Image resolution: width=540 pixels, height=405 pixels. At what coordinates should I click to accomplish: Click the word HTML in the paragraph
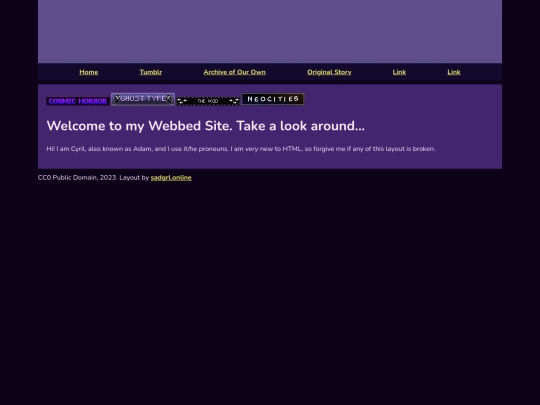[x=292, y=149]
